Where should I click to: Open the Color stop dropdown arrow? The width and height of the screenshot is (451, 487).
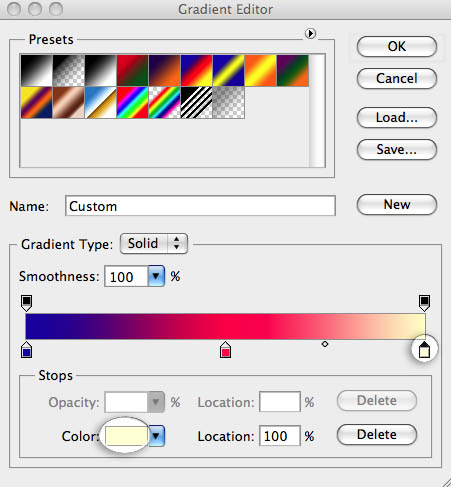(156, 436)
